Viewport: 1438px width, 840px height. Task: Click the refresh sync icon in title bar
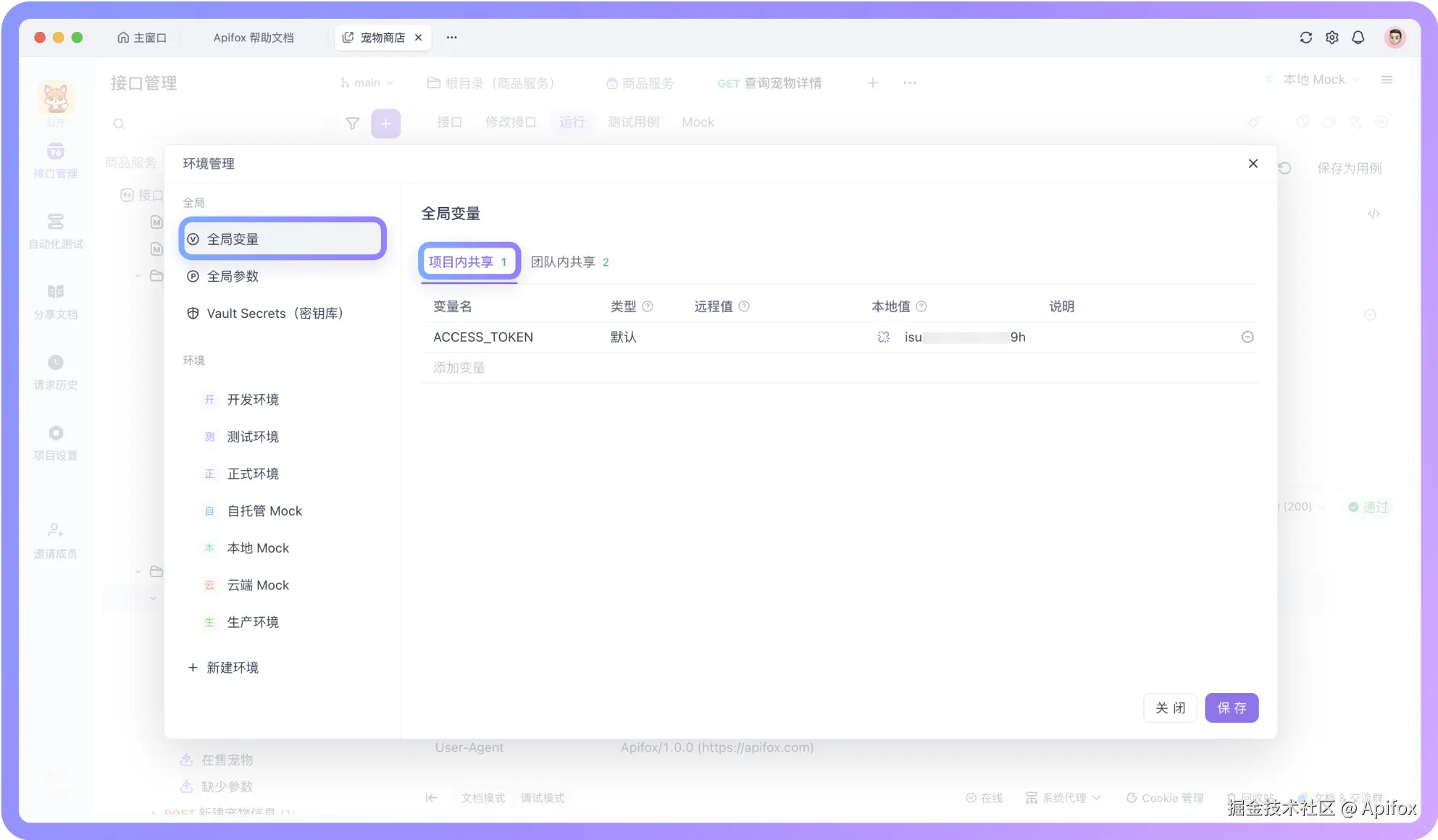point(1305,38)
